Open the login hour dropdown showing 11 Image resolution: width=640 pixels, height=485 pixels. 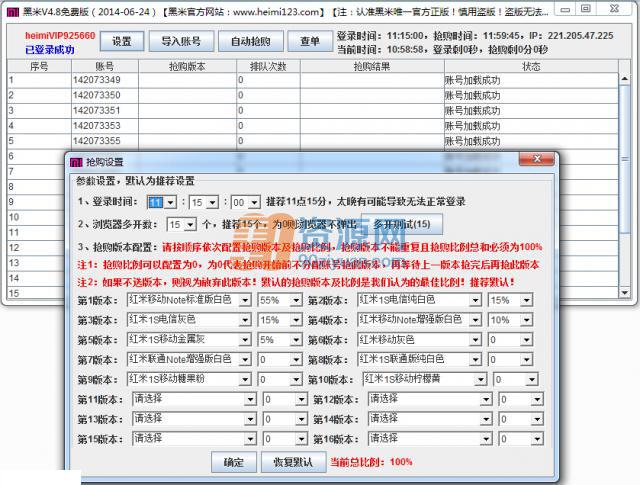click(162, 202)
